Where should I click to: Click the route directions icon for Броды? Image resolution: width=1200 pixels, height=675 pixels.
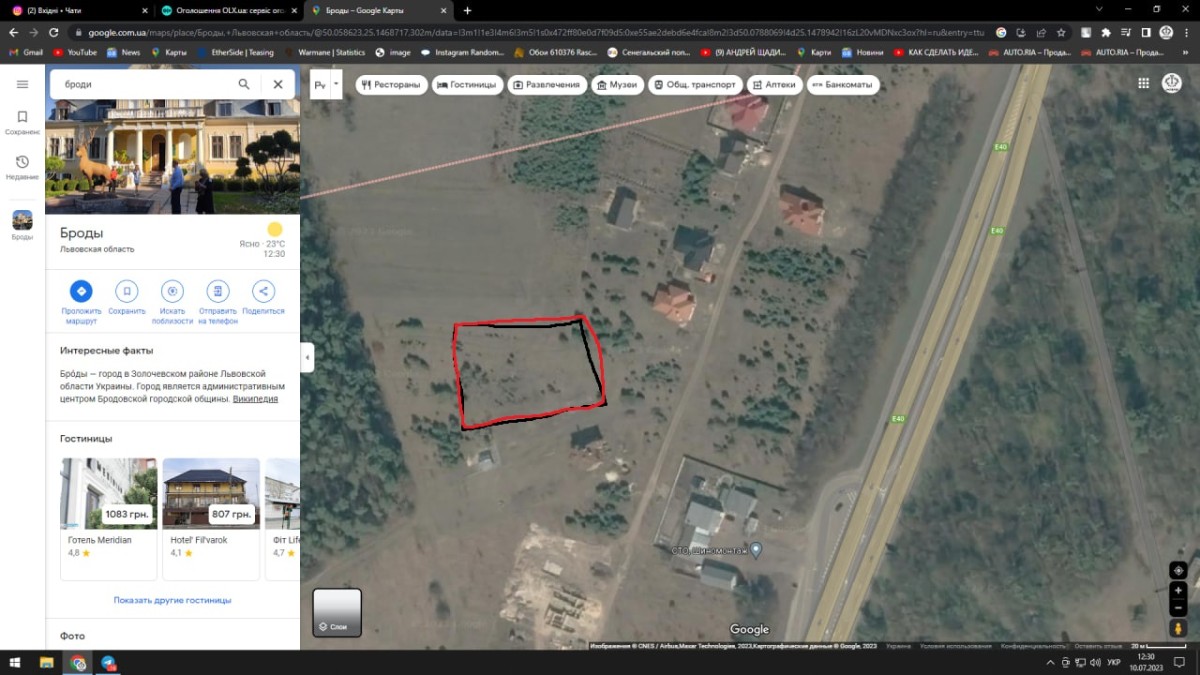coord(82,291)
